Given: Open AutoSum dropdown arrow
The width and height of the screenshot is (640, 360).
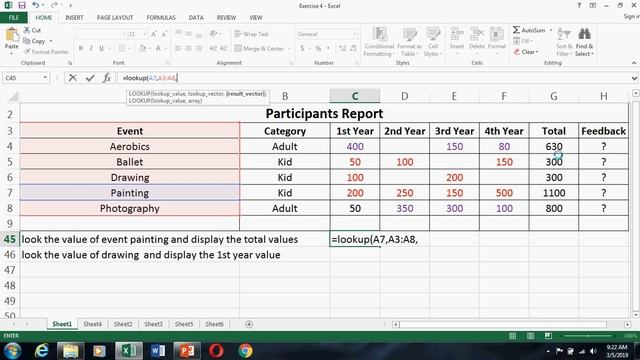Looking at the screenshot, I should tap(551, 30).
